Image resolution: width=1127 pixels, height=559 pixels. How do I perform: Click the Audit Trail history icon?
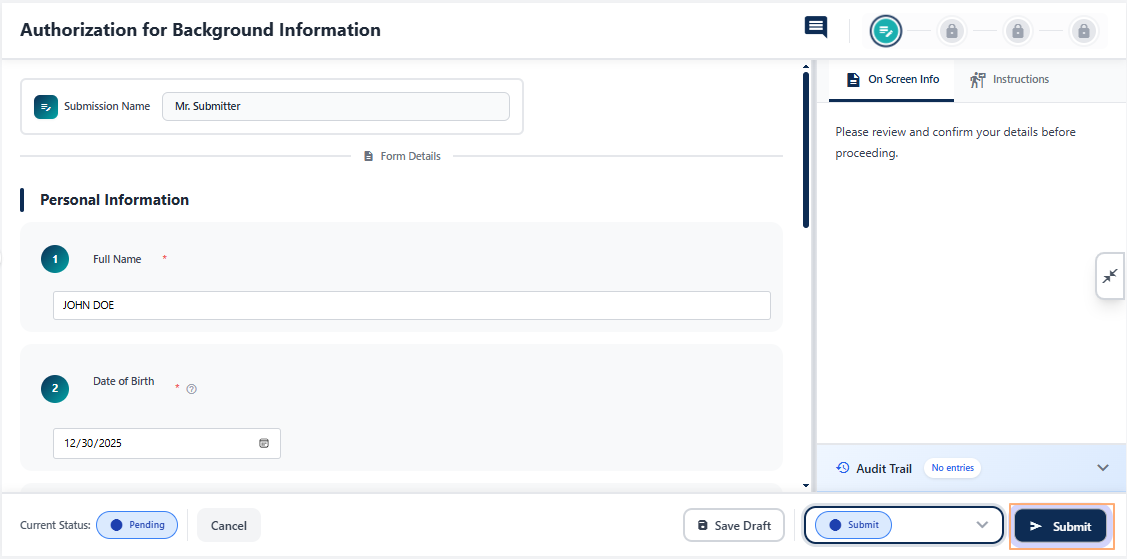coord(843,468)
